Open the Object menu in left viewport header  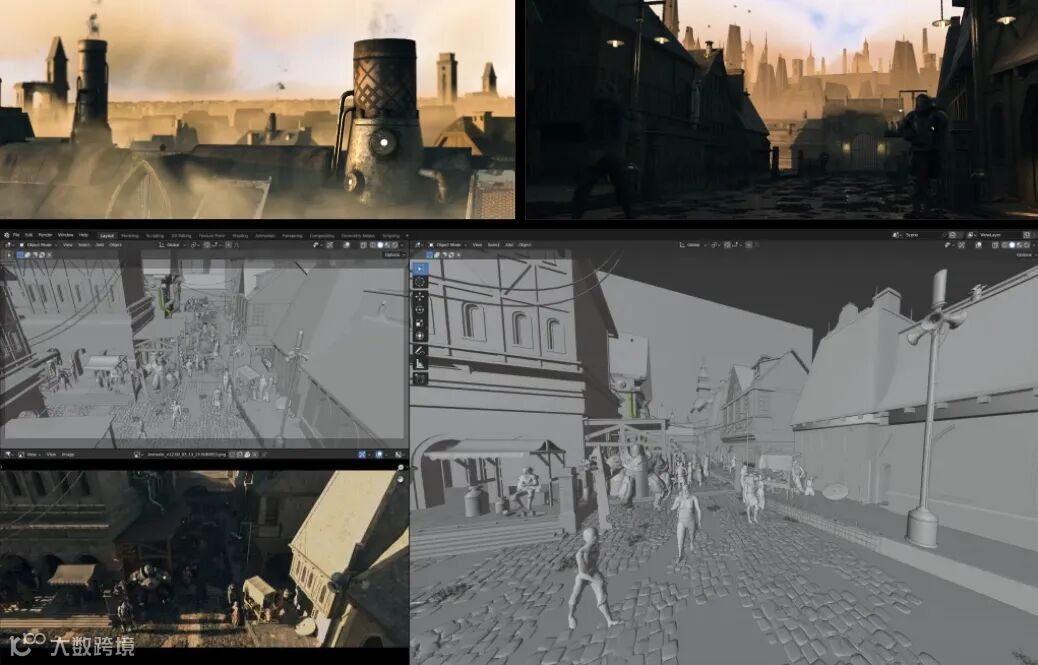click(115, 245)
